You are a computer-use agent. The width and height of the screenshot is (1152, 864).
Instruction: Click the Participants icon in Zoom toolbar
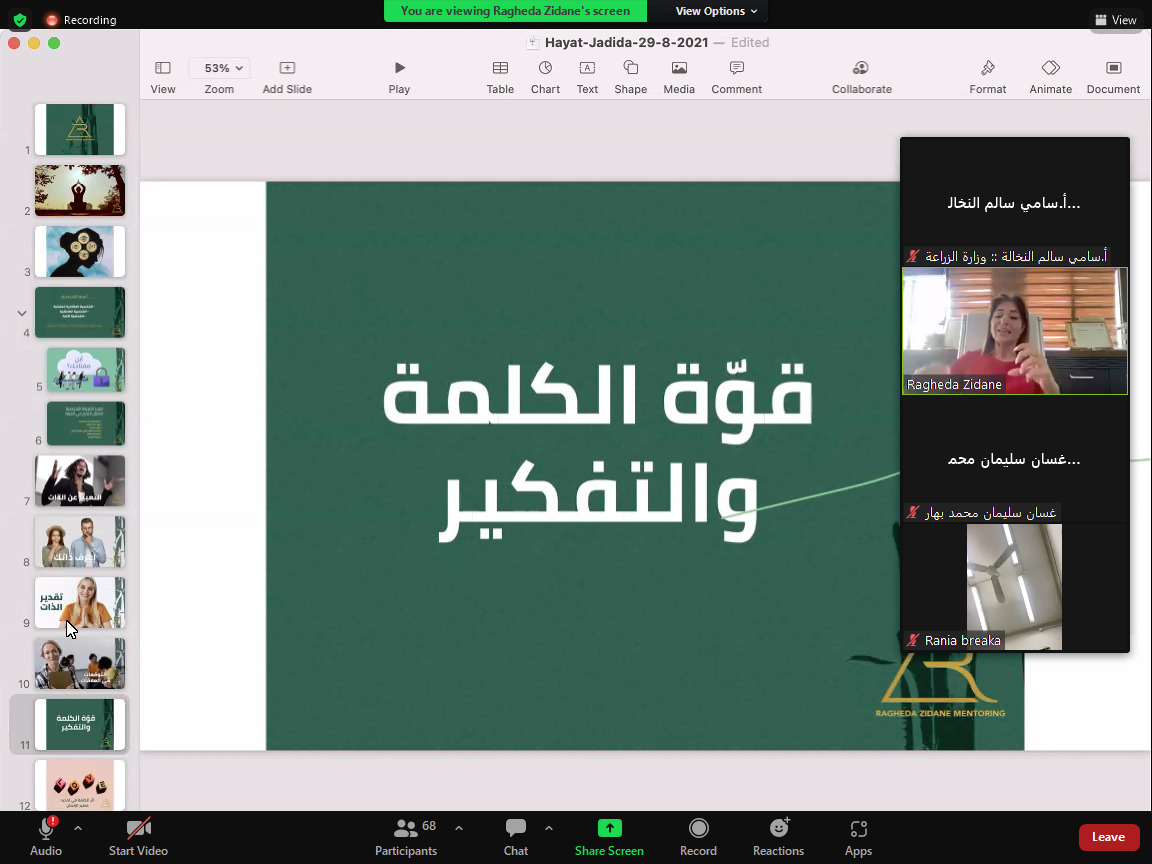(406, 829)
